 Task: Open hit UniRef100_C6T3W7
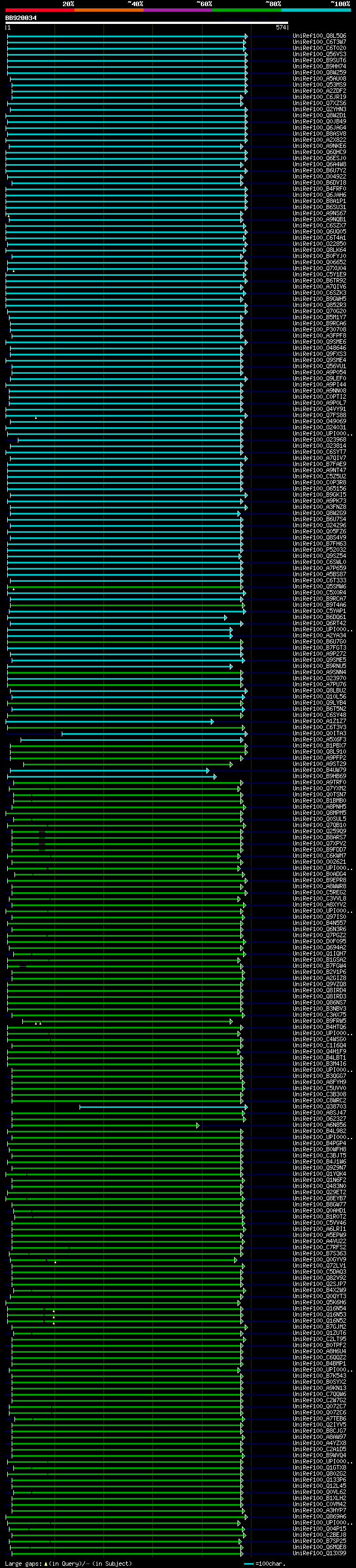pyautogui.click(x=319, y=42)
